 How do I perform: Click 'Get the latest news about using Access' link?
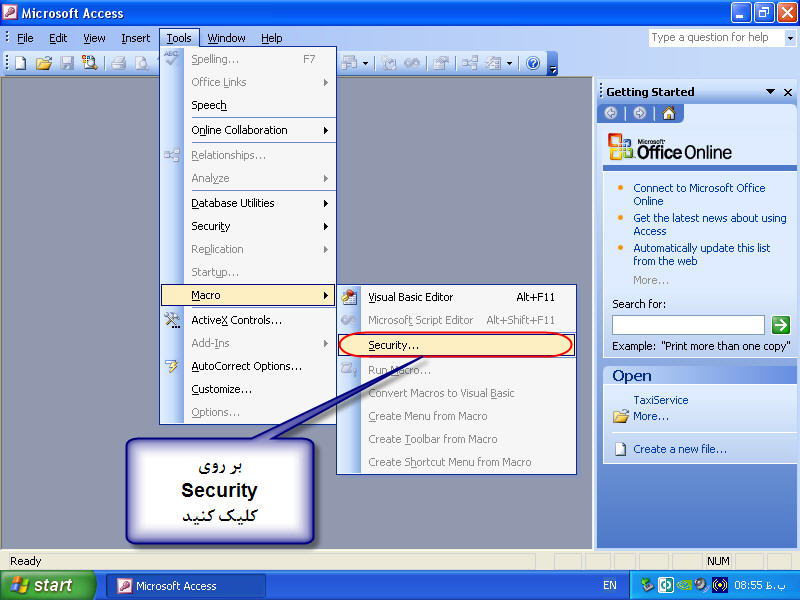710,224
